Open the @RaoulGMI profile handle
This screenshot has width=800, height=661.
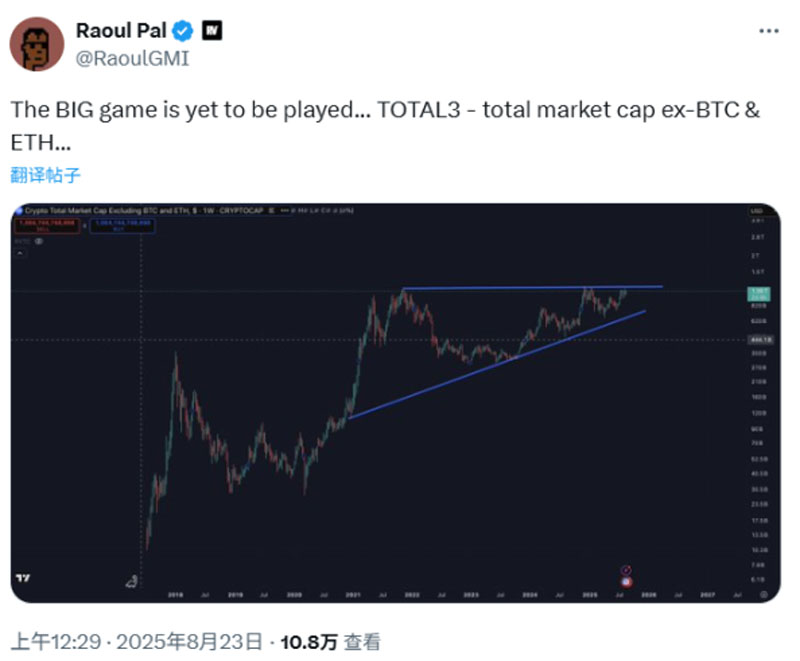(132, 58)
